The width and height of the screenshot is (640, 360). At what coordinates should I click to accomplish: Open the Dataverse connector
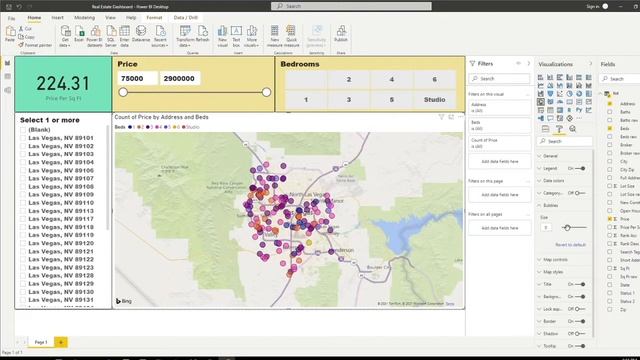141,34
